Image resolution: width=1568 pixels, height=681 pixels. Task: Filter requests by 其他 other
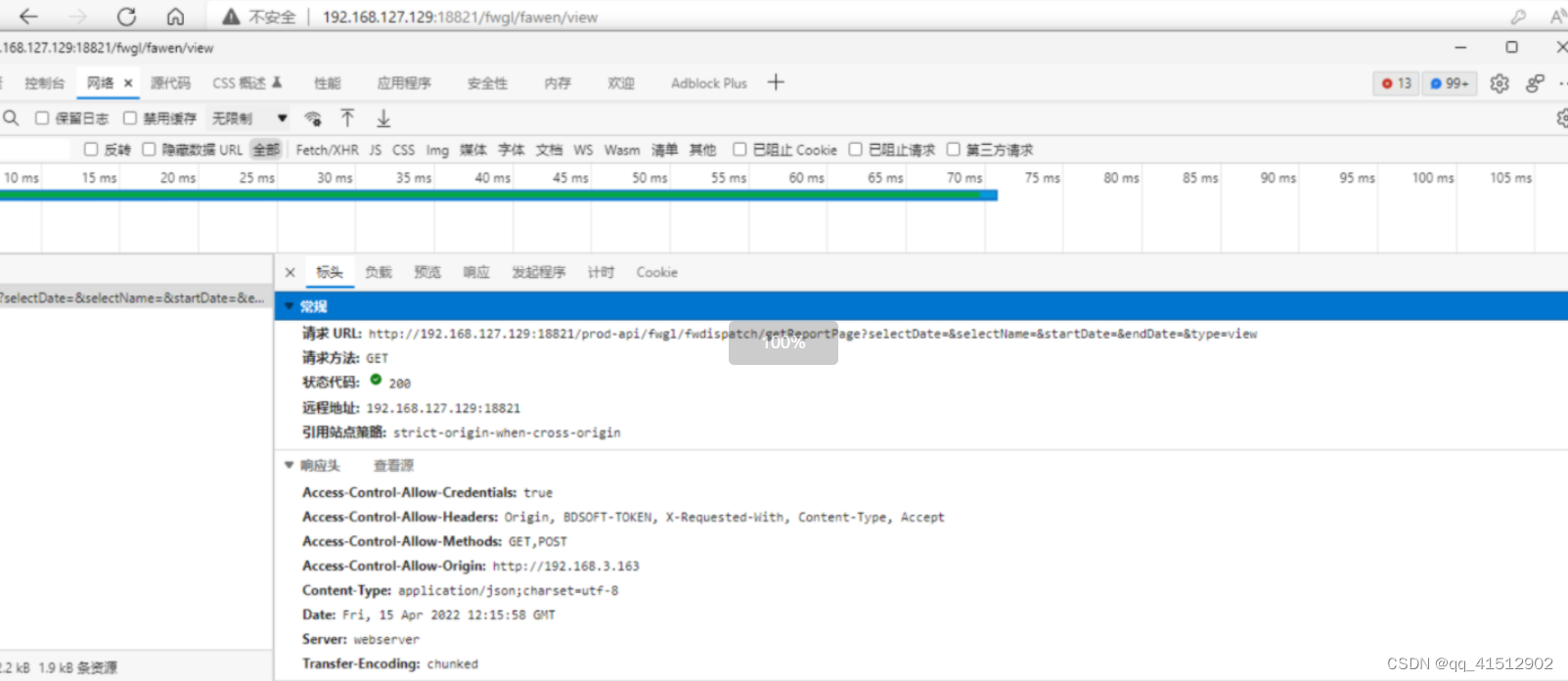702,150
